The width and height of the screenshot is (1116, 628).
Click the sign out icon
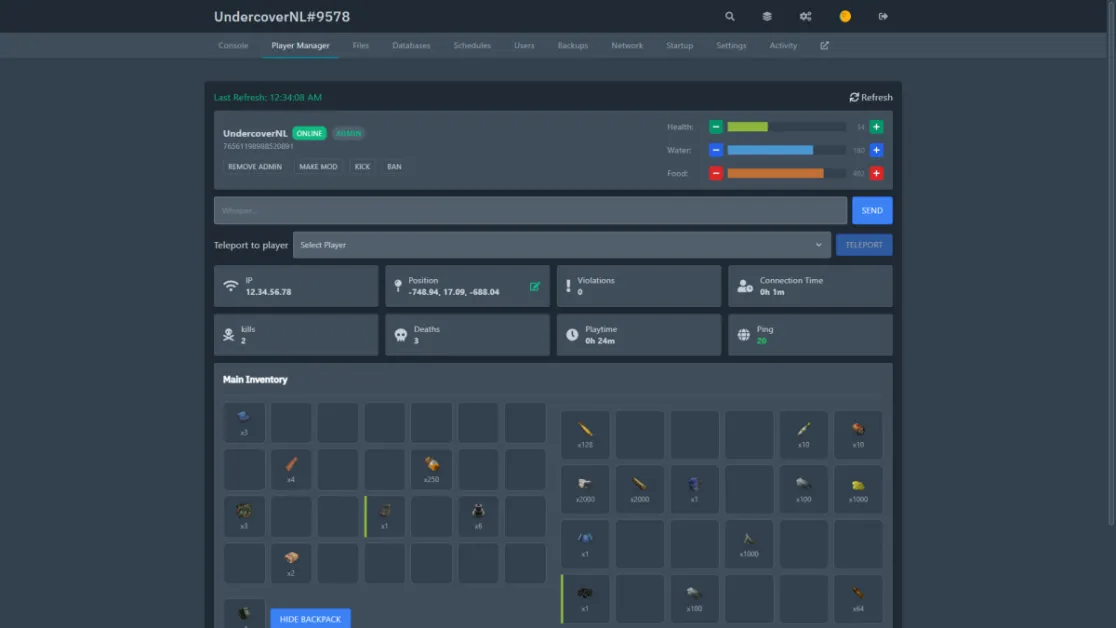pyautogui.click(x=883, y=17)
